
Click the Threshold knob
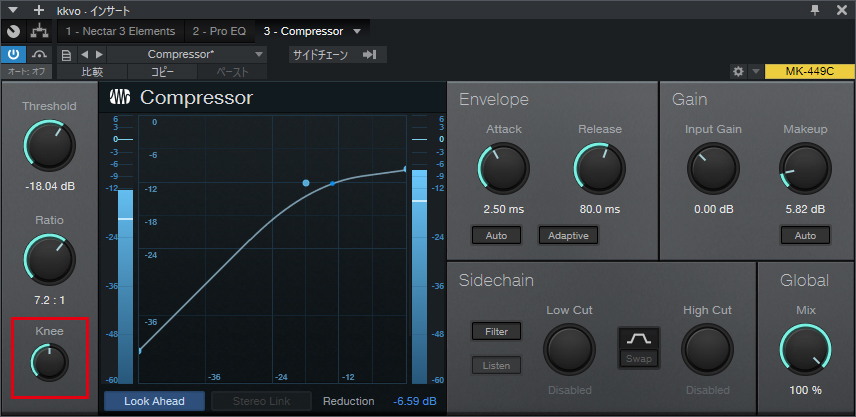[x=50, y=146]
